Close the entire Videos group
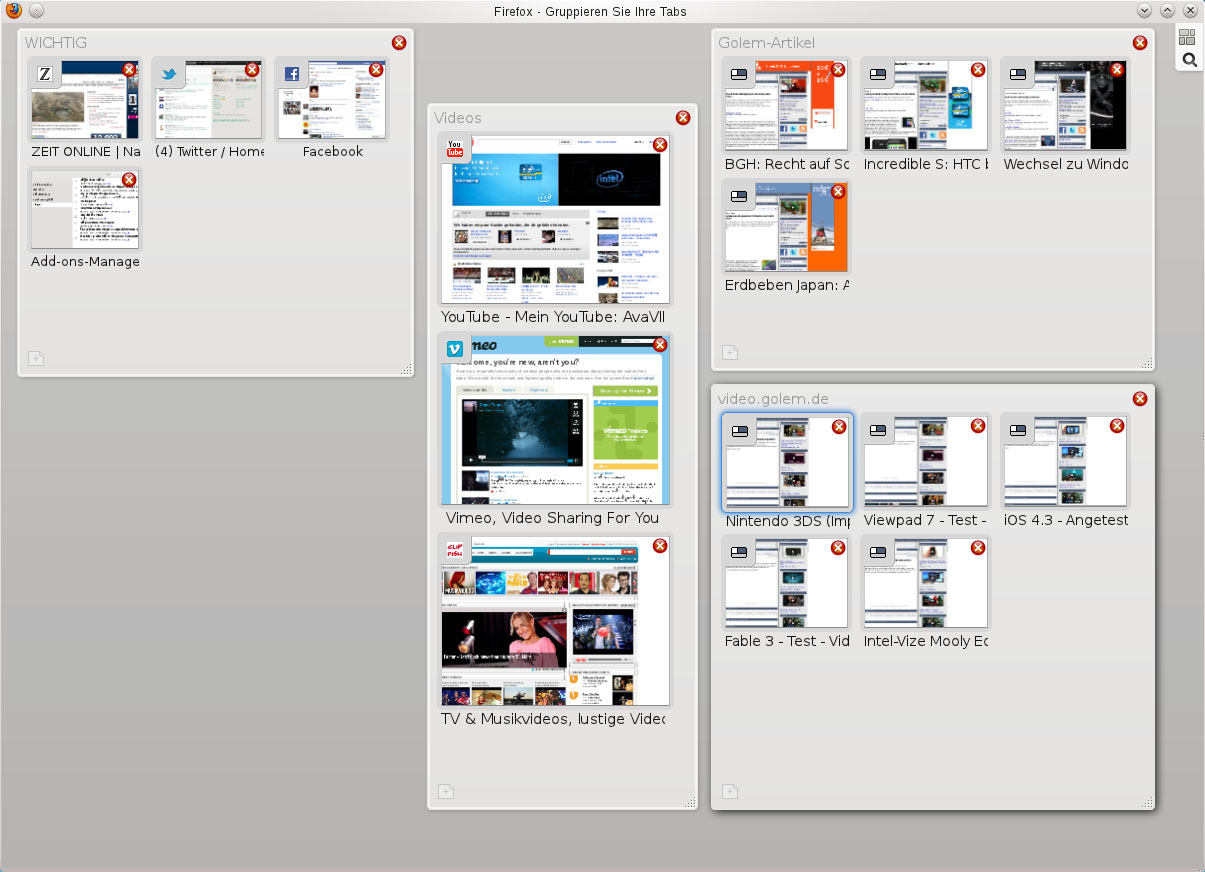The image size is (1205, 872). (x=683, y=117)
